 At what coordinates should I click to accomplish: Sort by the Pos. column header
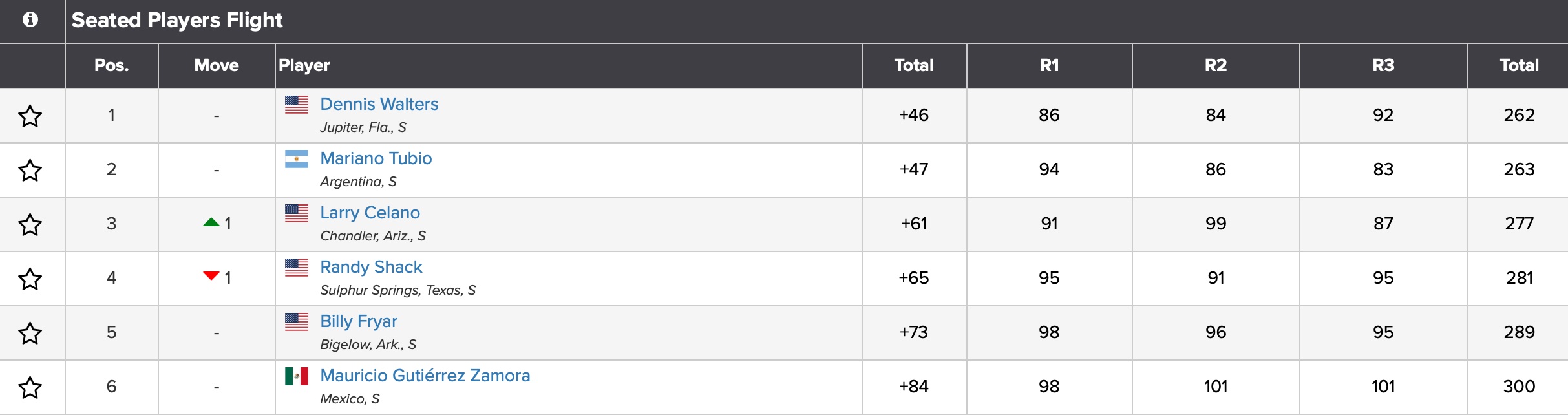coord(111,65)
